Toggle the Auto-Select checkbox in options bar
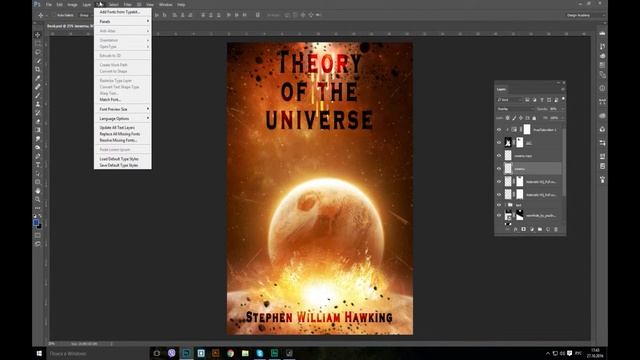The width and height of the screenshot is (640, 360). pos(53,15)
